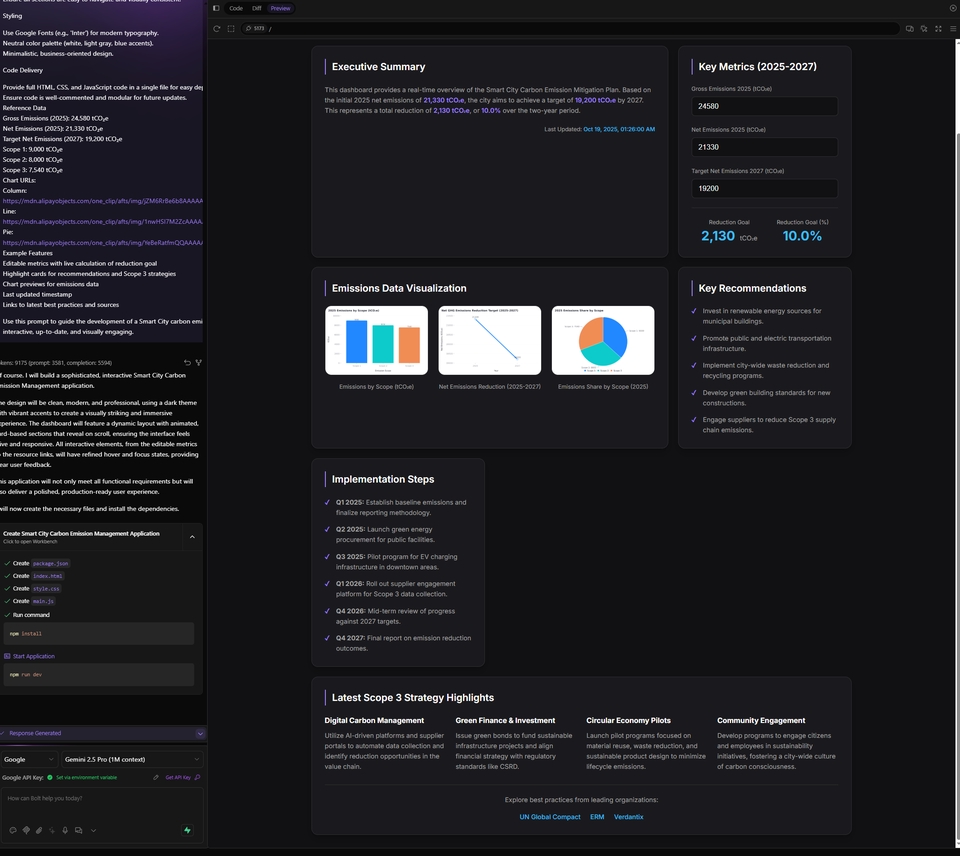
Task: Select the 5173 port chip
Action: (255, 29)
